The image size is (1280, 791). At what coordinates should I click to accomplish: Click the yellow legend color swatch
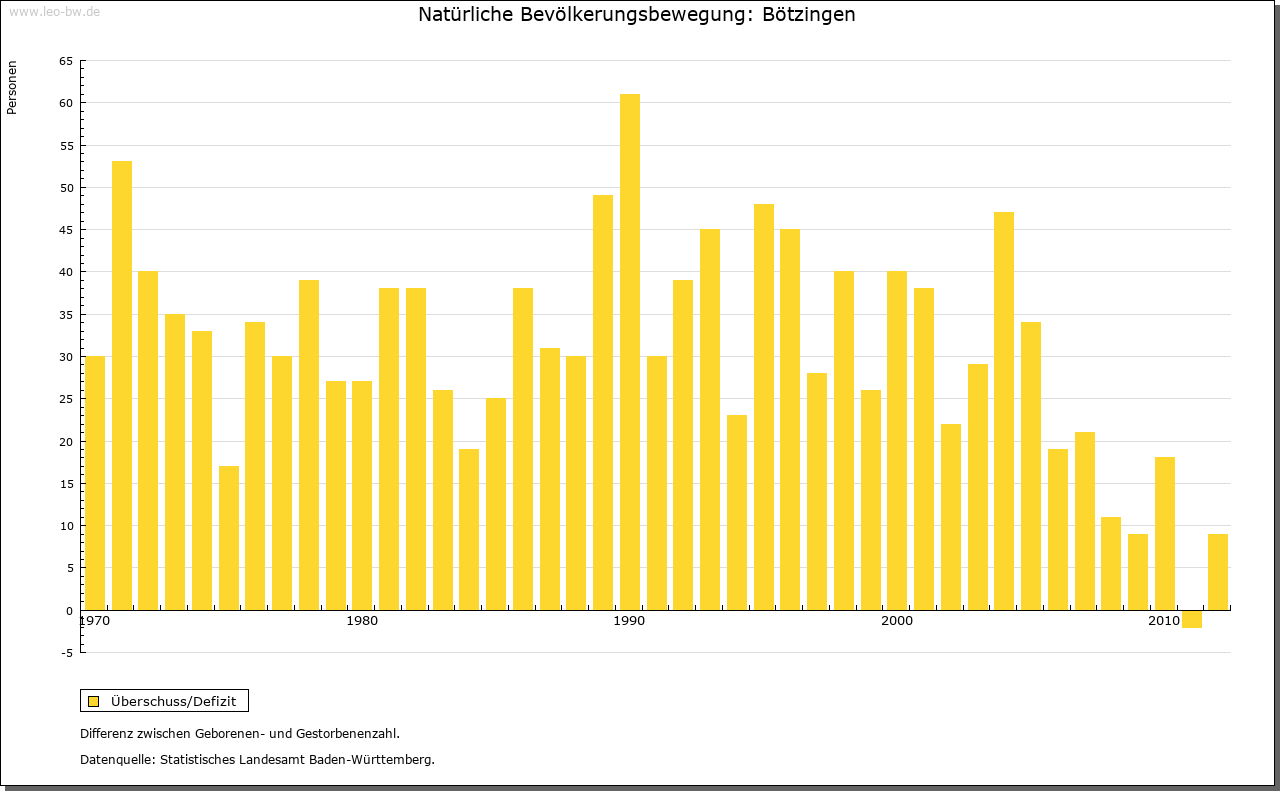(94, 701)
